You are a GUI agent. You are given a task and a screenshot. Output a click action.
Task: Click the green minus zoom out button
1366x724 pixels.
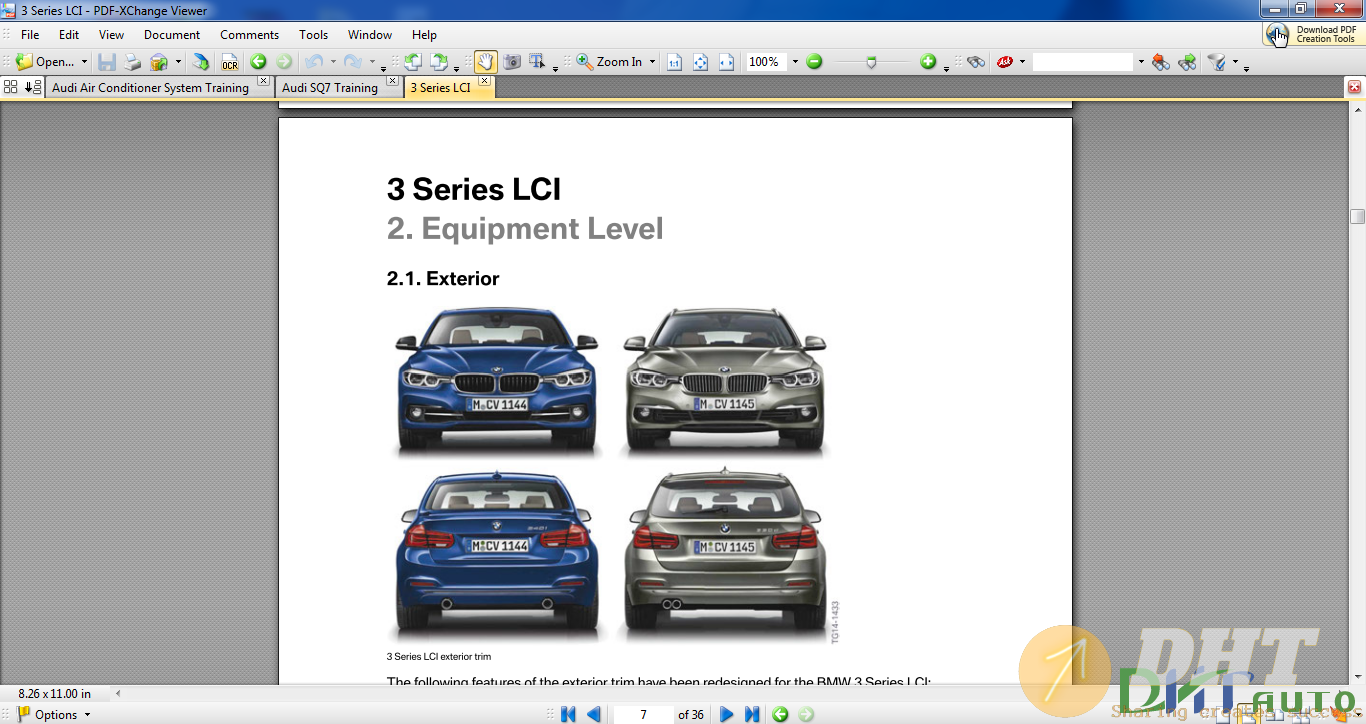(x=814, y=62)
